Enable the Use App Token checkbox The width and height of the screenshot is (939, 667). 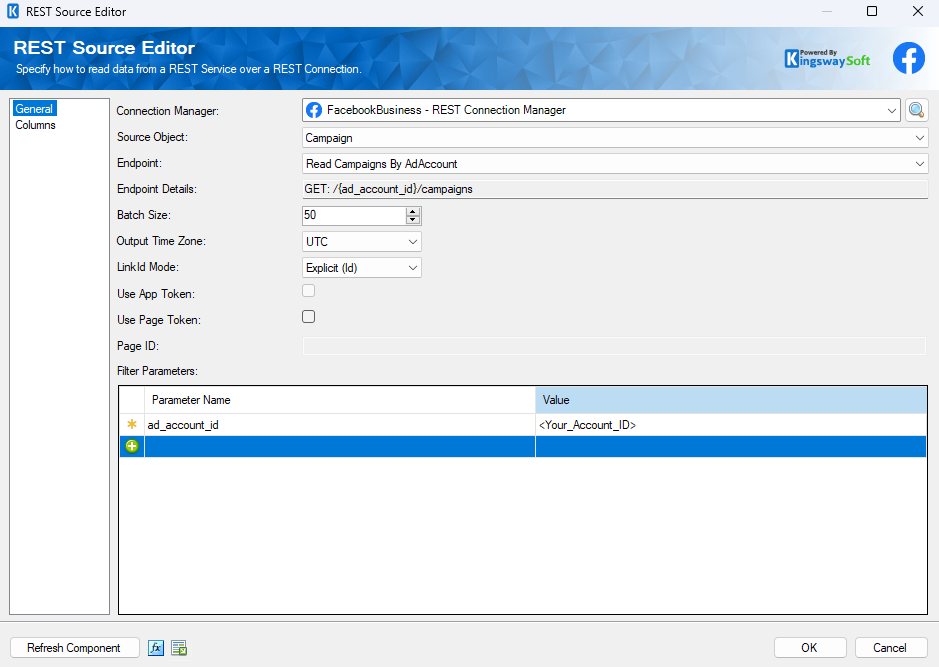(308, 290)
